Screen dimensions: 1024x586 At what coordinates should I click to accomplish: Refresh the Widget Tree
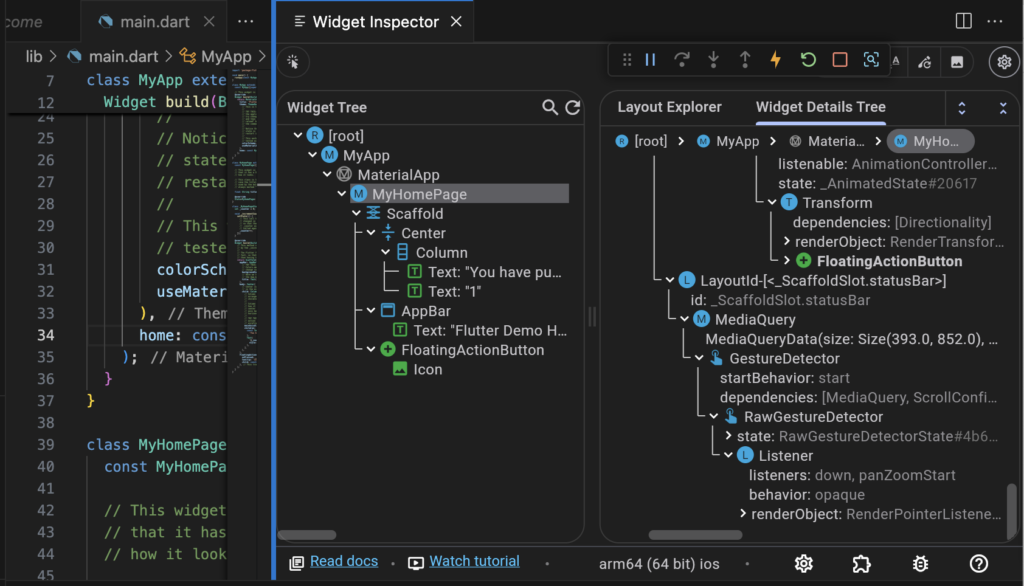pos(573,107)
